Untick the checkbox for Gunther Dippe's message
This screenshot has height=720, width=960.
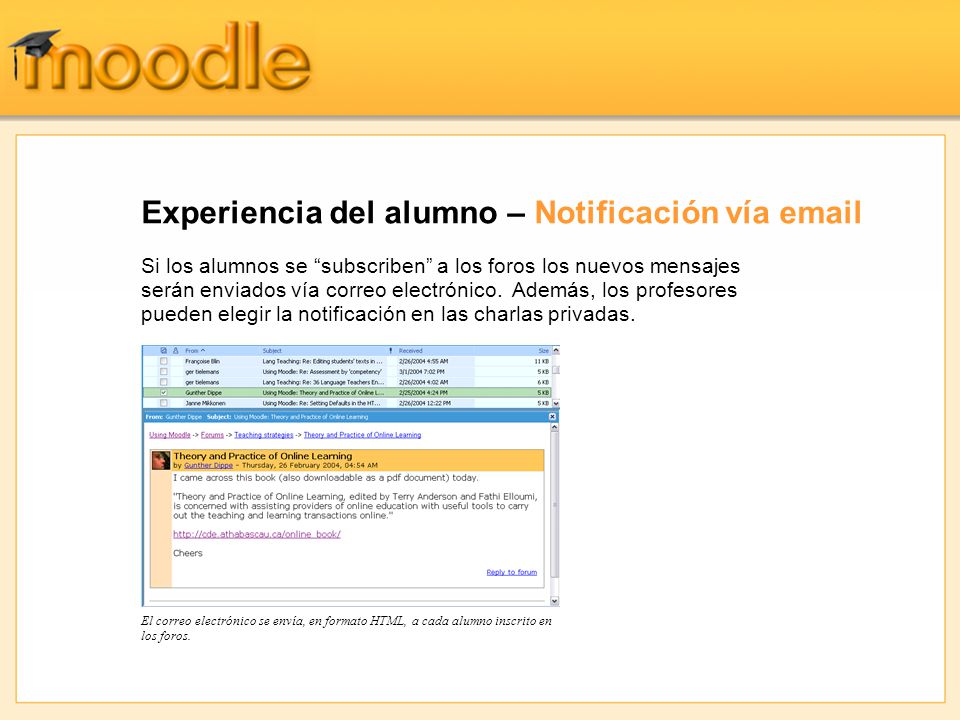tap(163, 392)
